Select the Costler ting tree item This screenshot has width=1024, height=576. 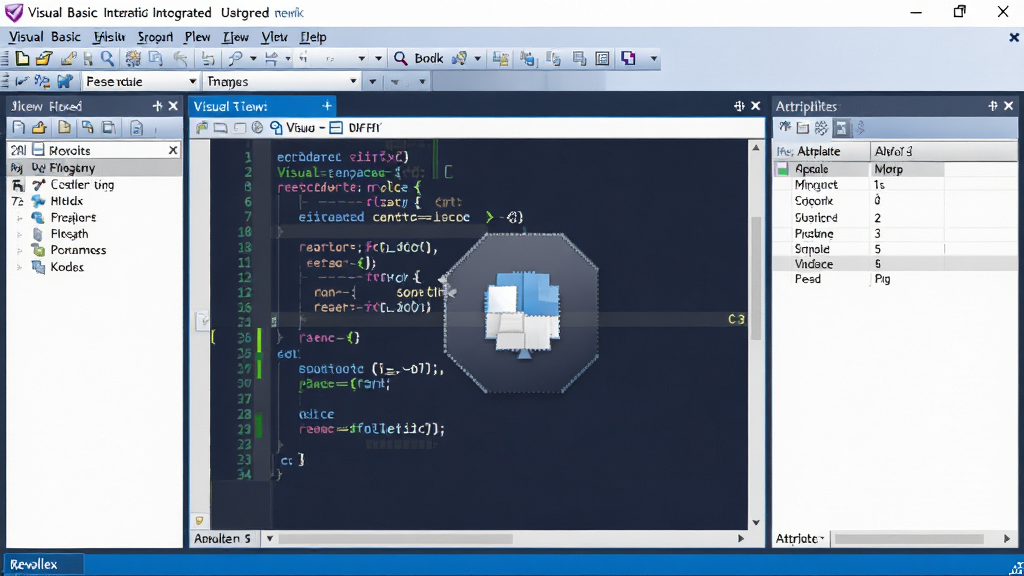82,185
